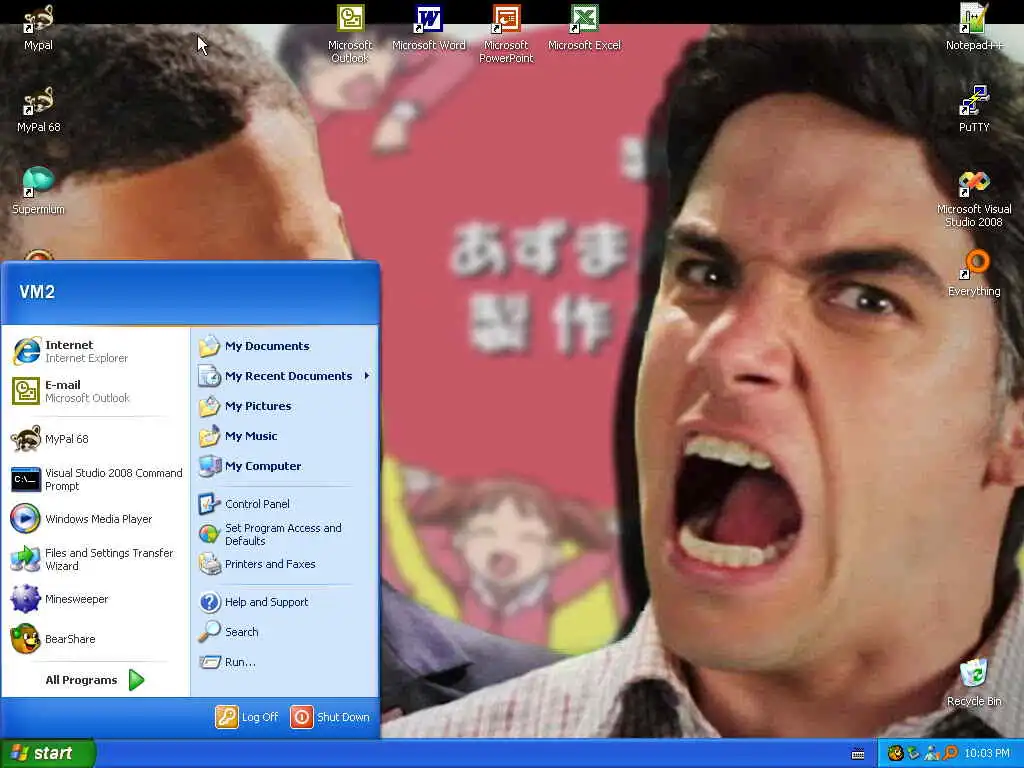
Task: Open E-mail Microsoft Outlook in Start menu
Action: tap(96, 391)
